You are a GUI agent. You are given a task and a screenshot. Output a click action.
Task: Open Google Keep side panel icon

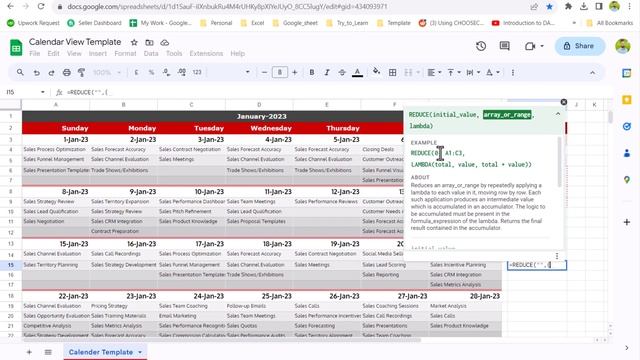point(627,100)
